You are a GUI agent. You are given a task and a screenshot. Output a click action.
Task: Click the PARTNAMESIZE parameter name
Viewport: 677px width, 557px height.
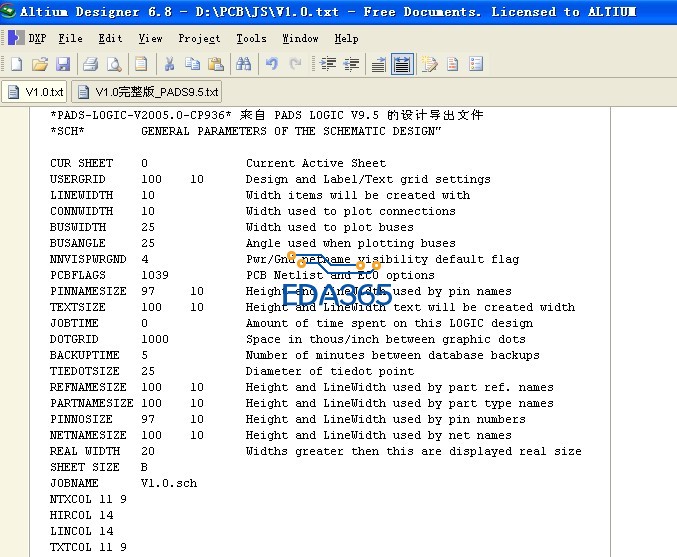pos(92,403)
